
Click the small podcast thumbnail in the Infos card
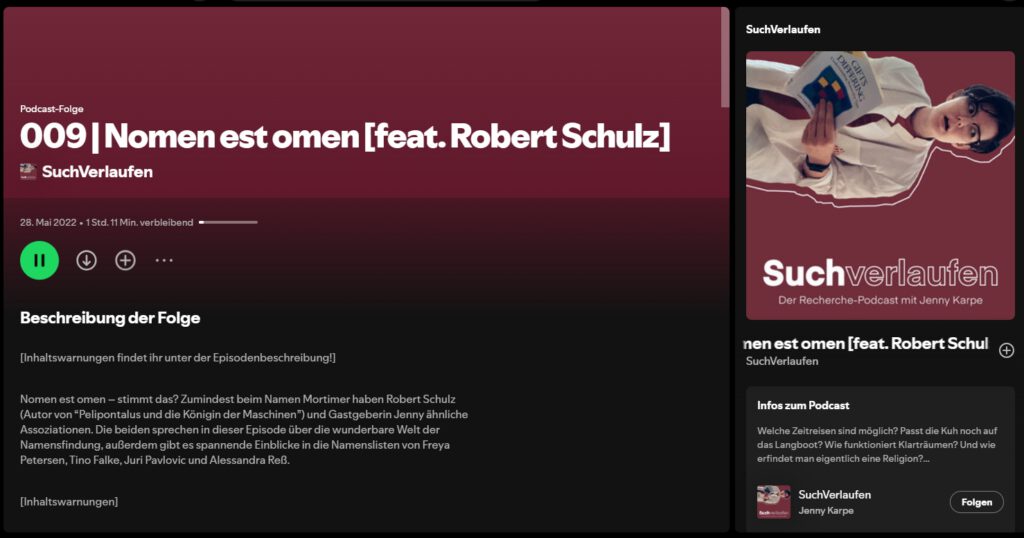(x=774, y=502)
